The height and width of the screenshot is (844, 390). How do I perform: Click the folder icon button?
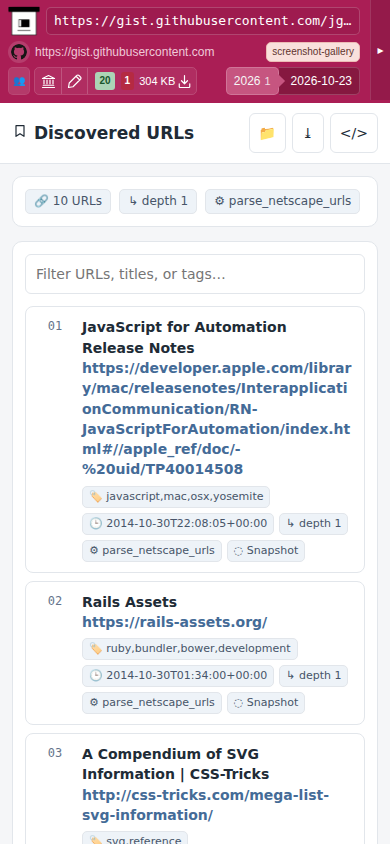tap(267, 133)
